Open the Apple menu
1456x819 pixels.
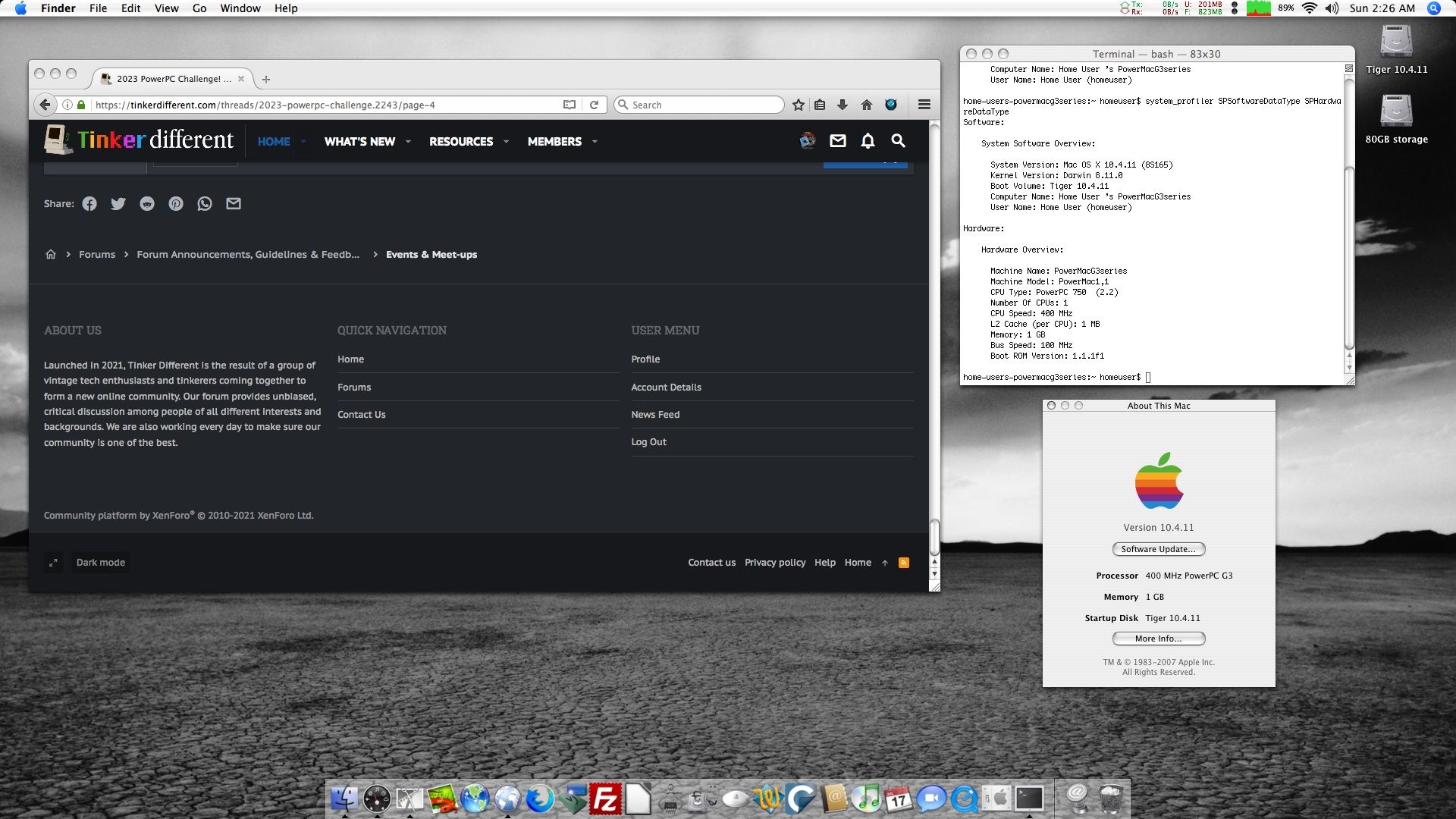20,8
